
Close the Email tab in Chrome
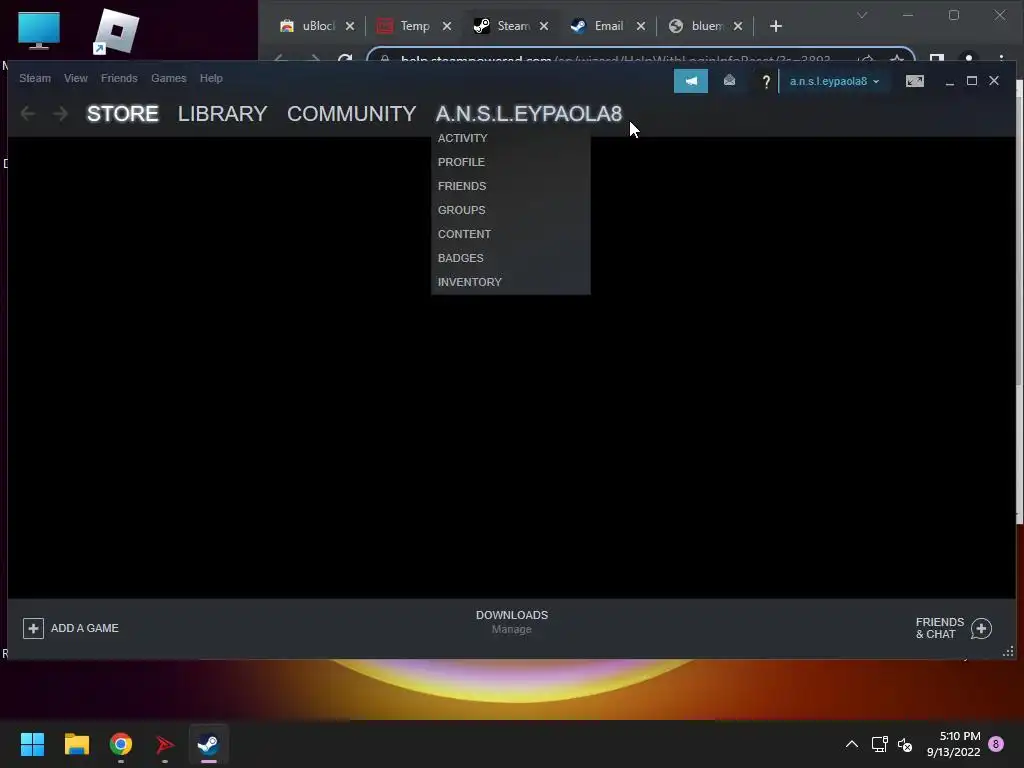(x=641, y=26)
